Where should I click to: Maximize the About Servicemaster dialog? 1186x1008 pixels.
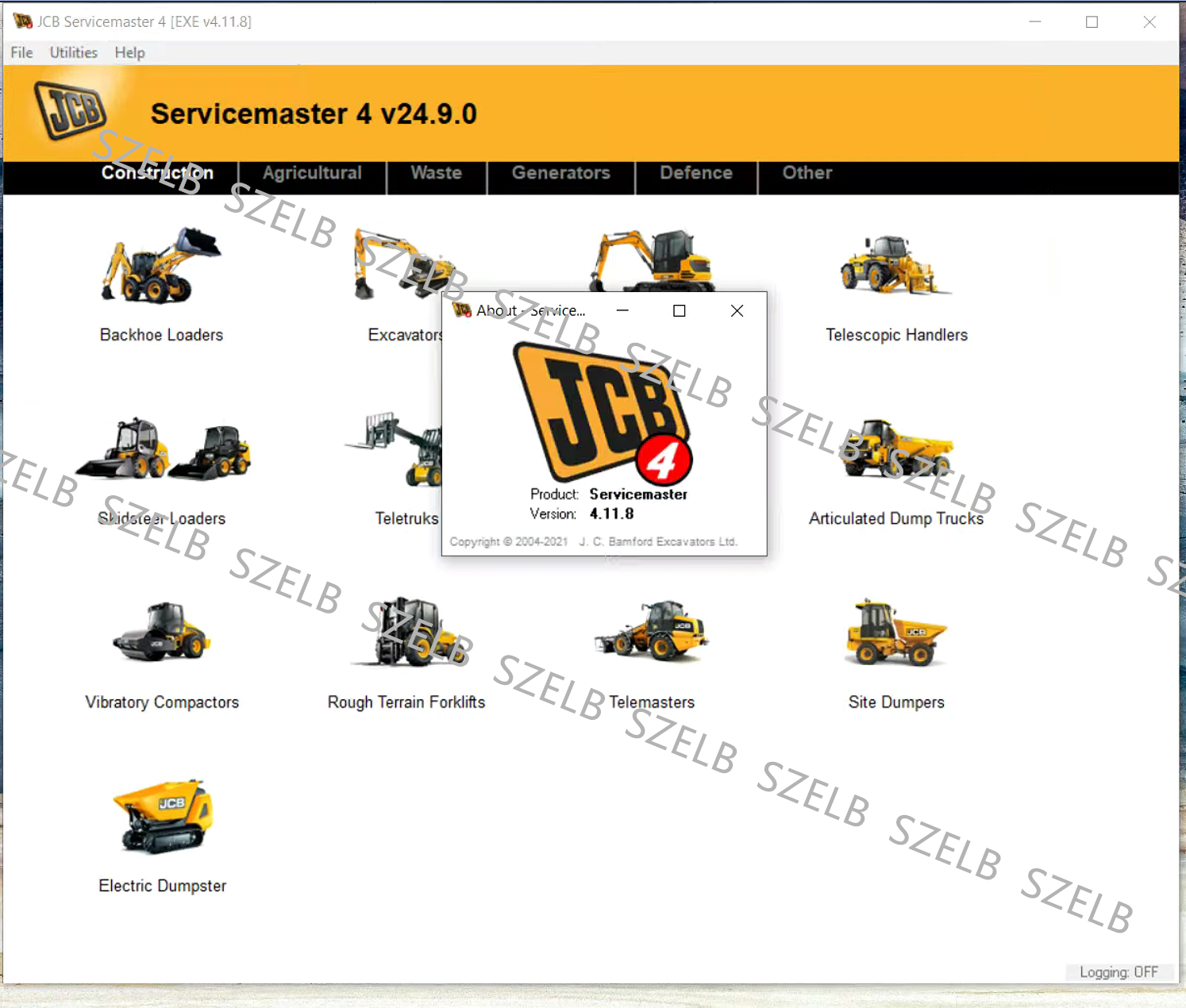pyautogui.click(x=680, y=310)
